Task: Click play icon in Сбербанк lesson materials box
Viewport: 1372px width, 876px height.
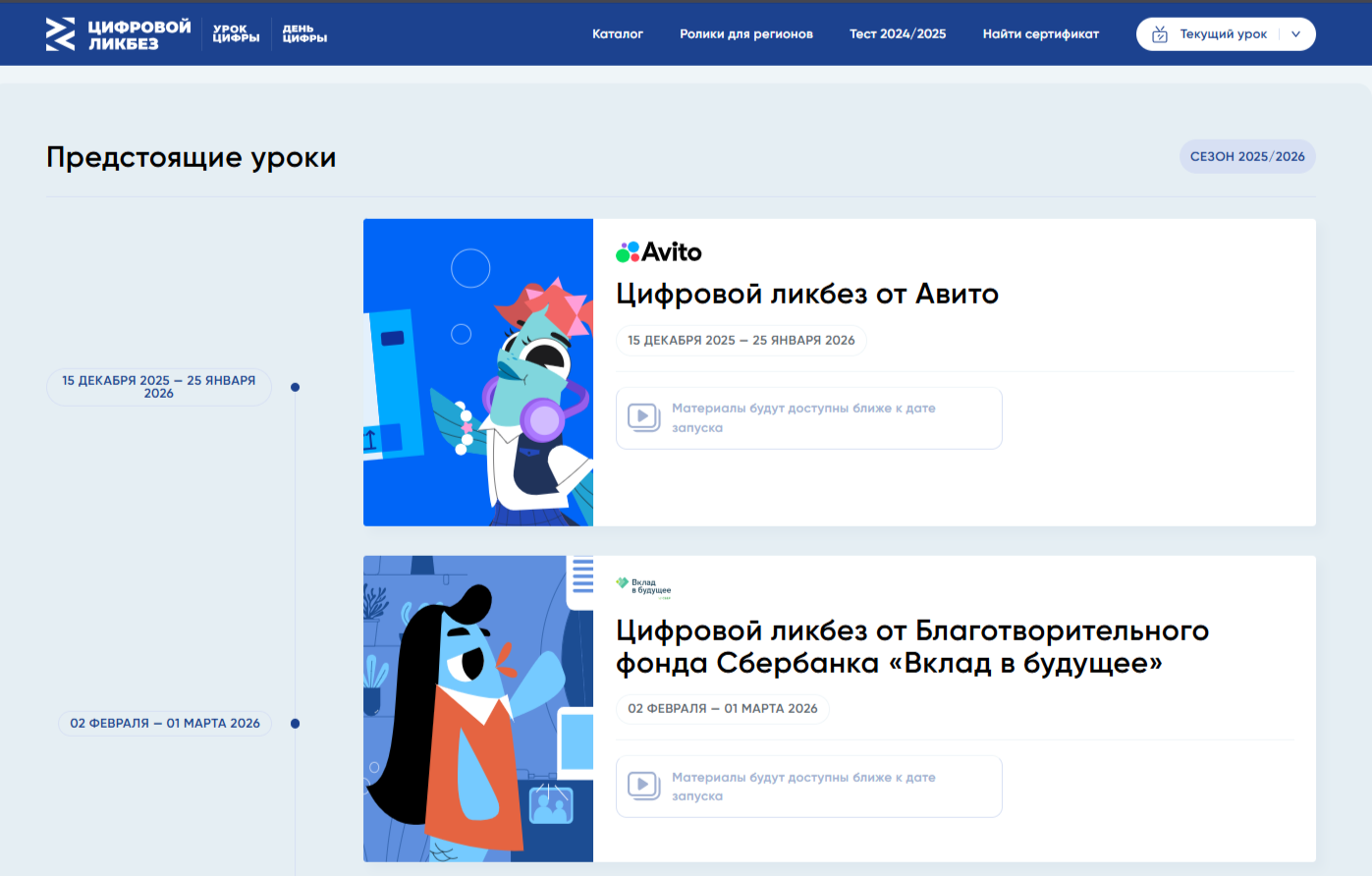Action: click(643, 786)
